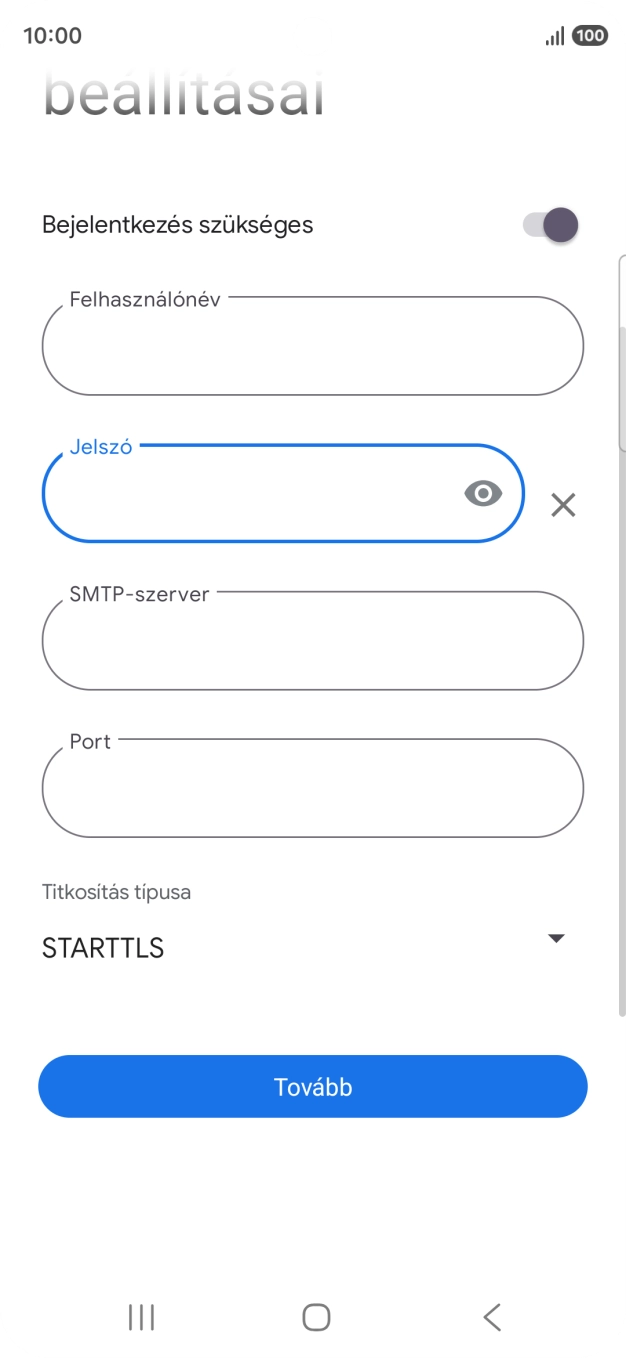Tap the Back navigation arrow
626x1358 pixels.
(x=491, y=1317)
